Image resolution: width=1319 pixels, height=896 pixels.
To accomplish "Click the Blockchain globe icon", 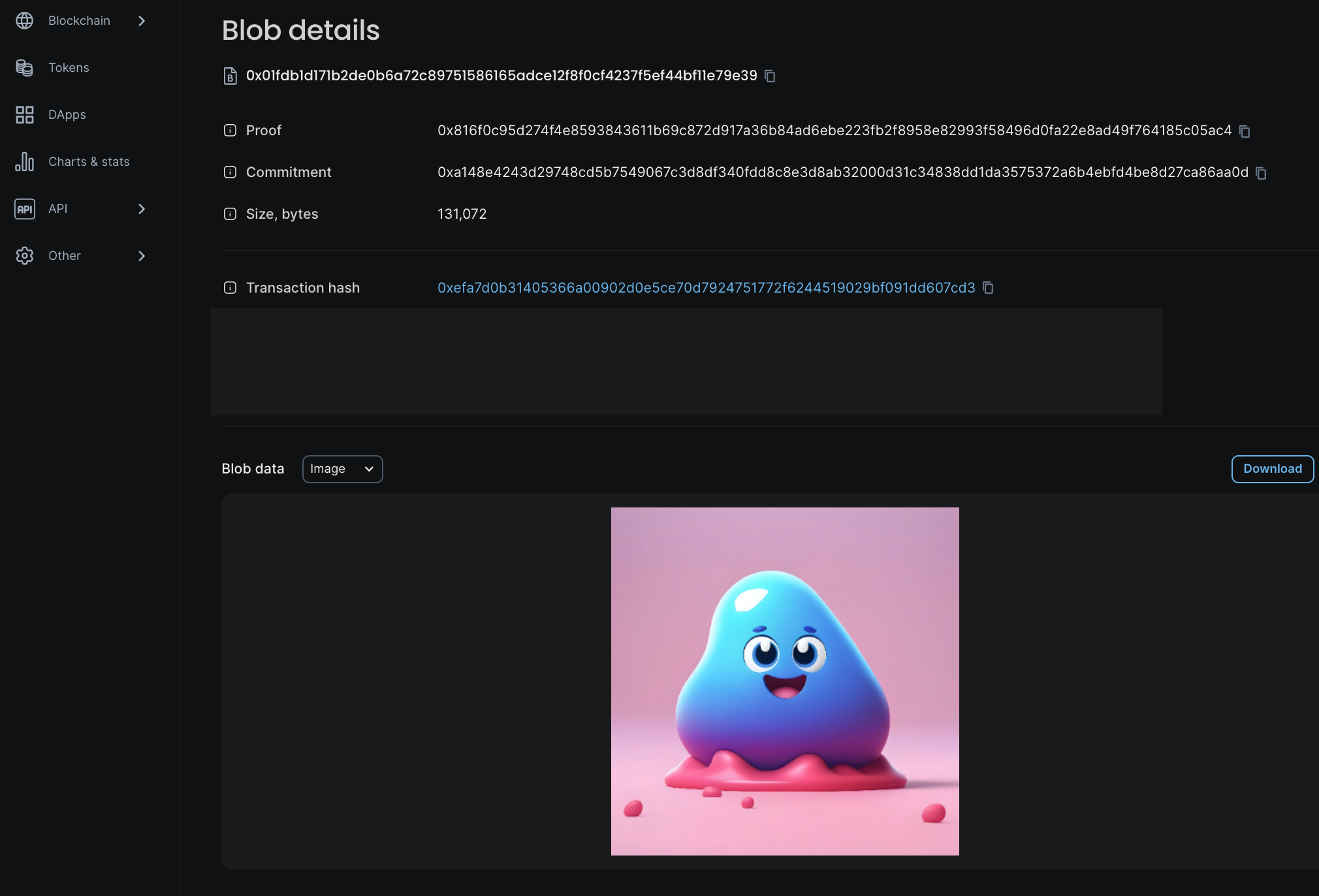I will pyautogui.click(x=25, y=21).
